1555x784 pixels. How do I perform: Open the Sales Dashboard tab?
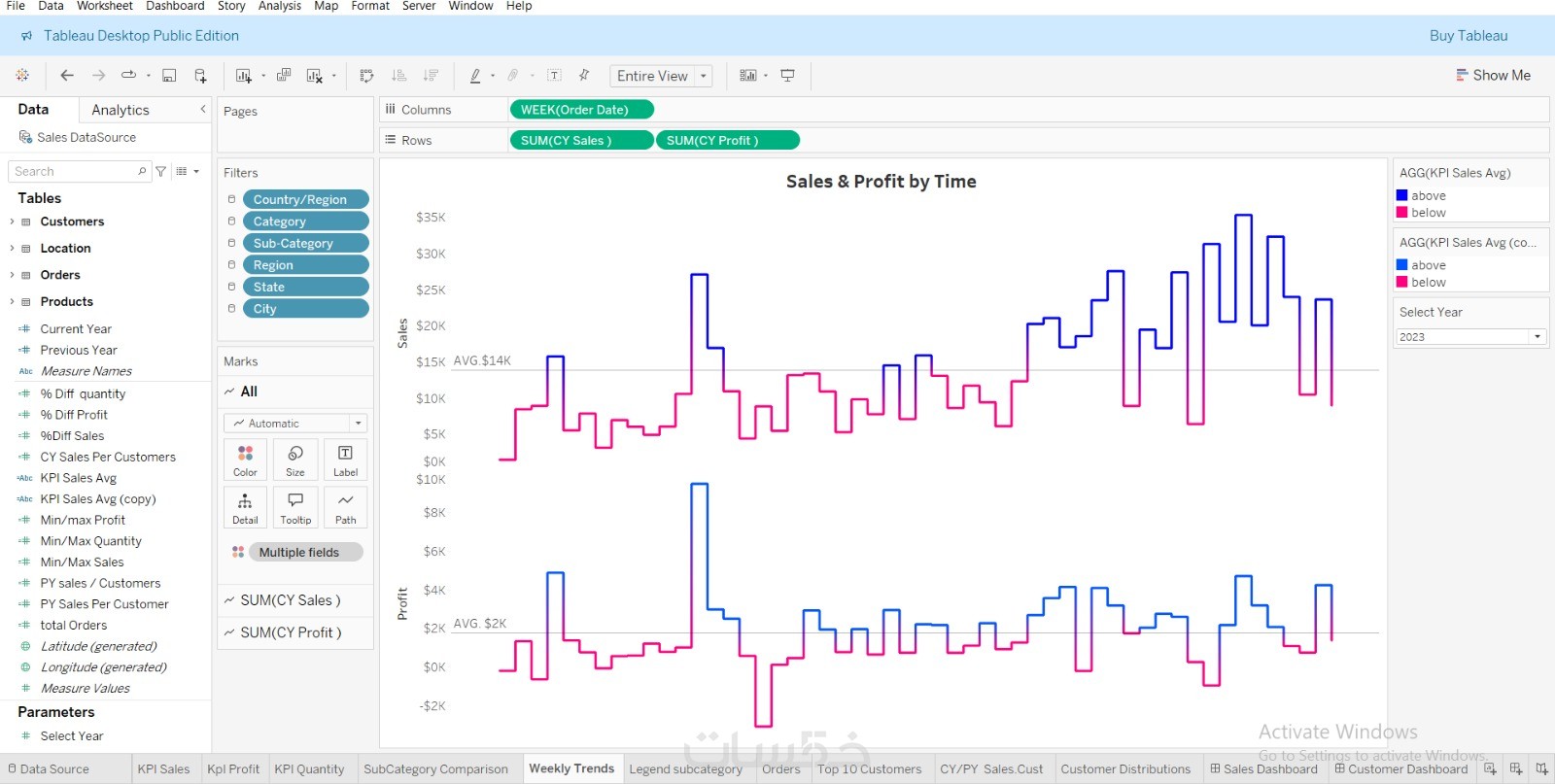[1263, 768]
